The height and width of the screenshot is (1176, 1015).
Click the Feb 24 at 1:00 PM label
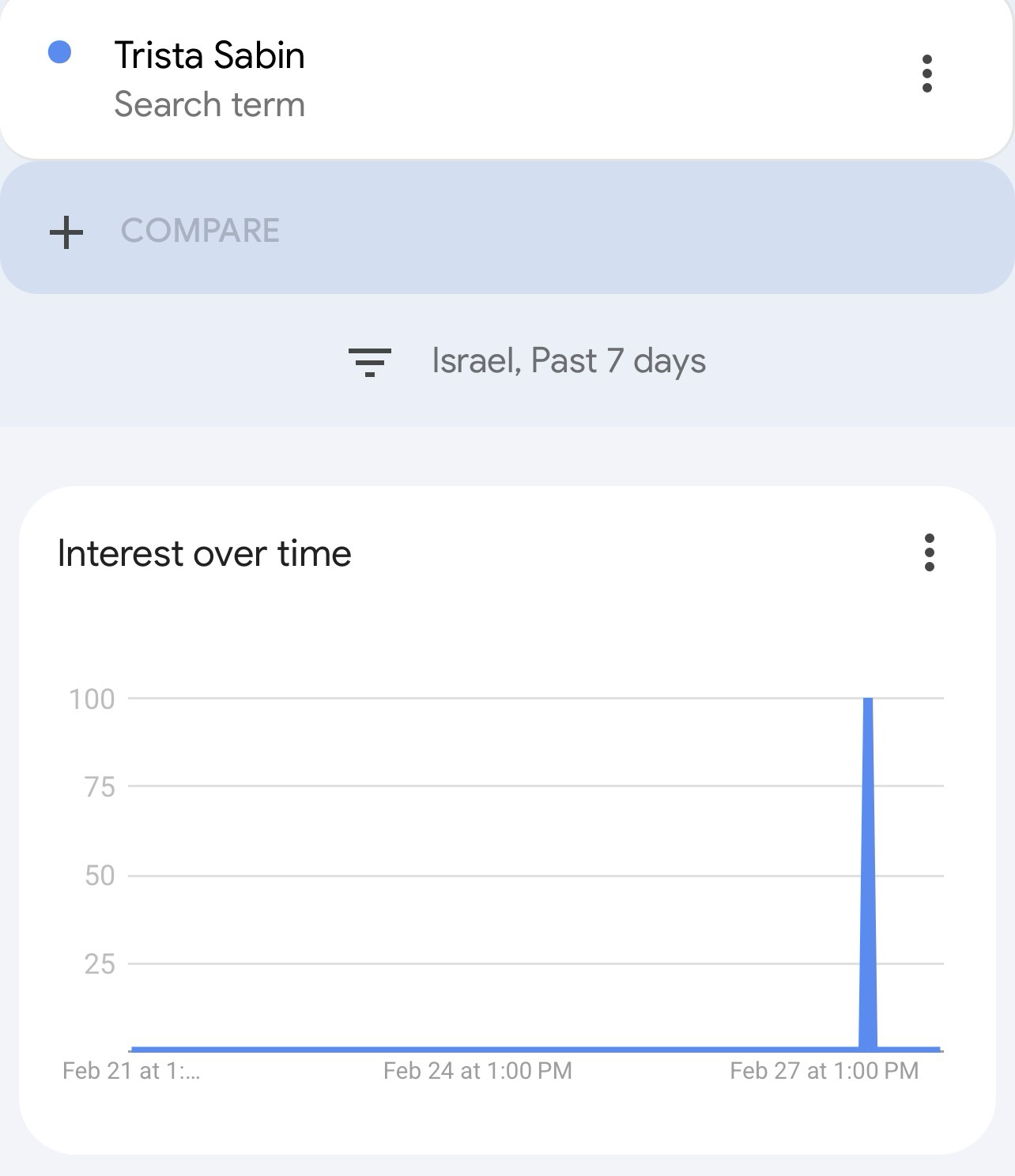click(x=477, y=1071)
